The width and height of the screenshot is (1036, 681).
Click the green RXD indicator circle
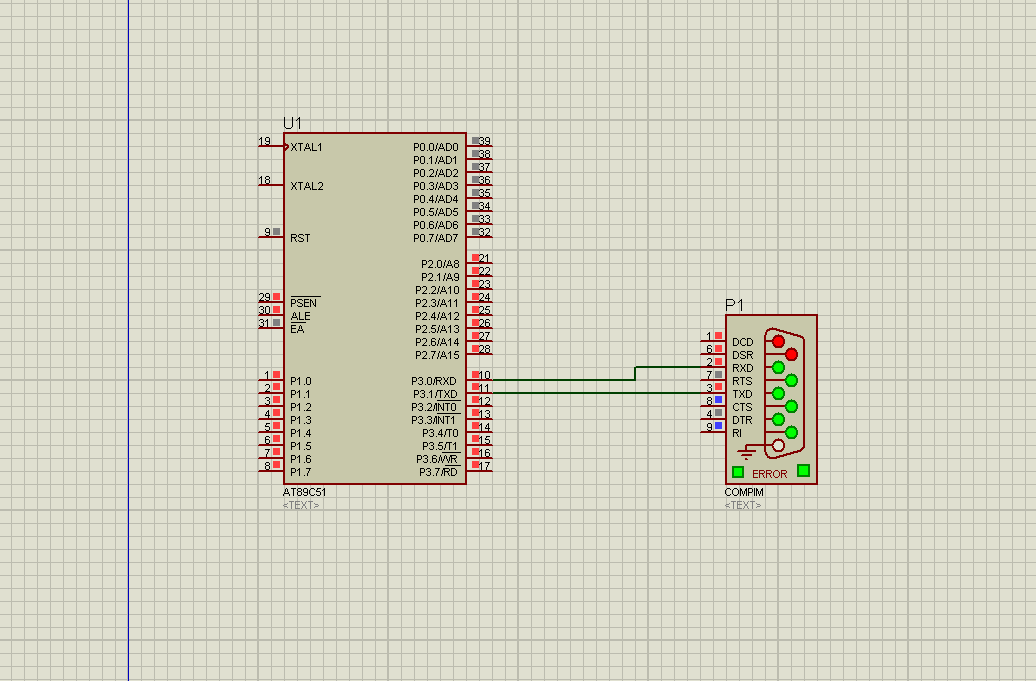778,367
